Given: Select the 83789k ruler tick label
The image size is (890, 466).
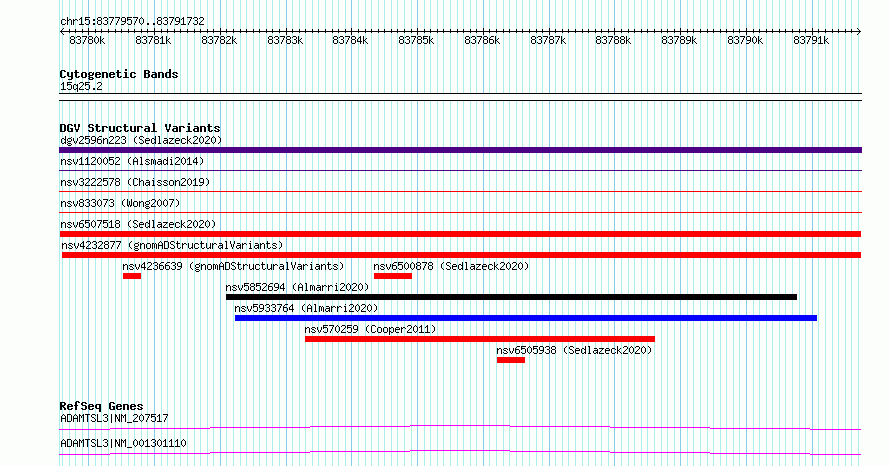Looking at the screenshot, I should pyautogui.click(x=679, y=40).
